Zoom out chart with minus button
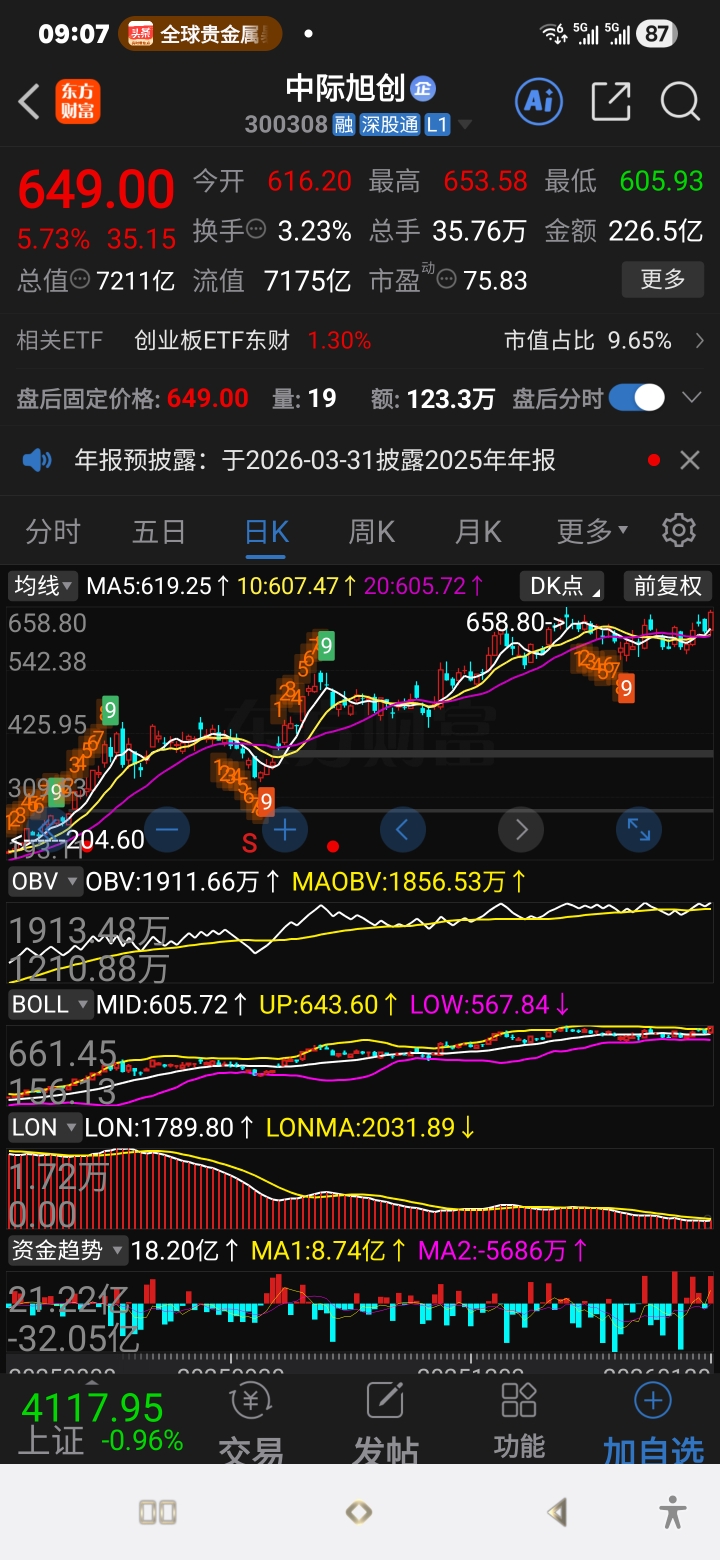Screen dimensions: 720x1560 [x=167, y=829]
